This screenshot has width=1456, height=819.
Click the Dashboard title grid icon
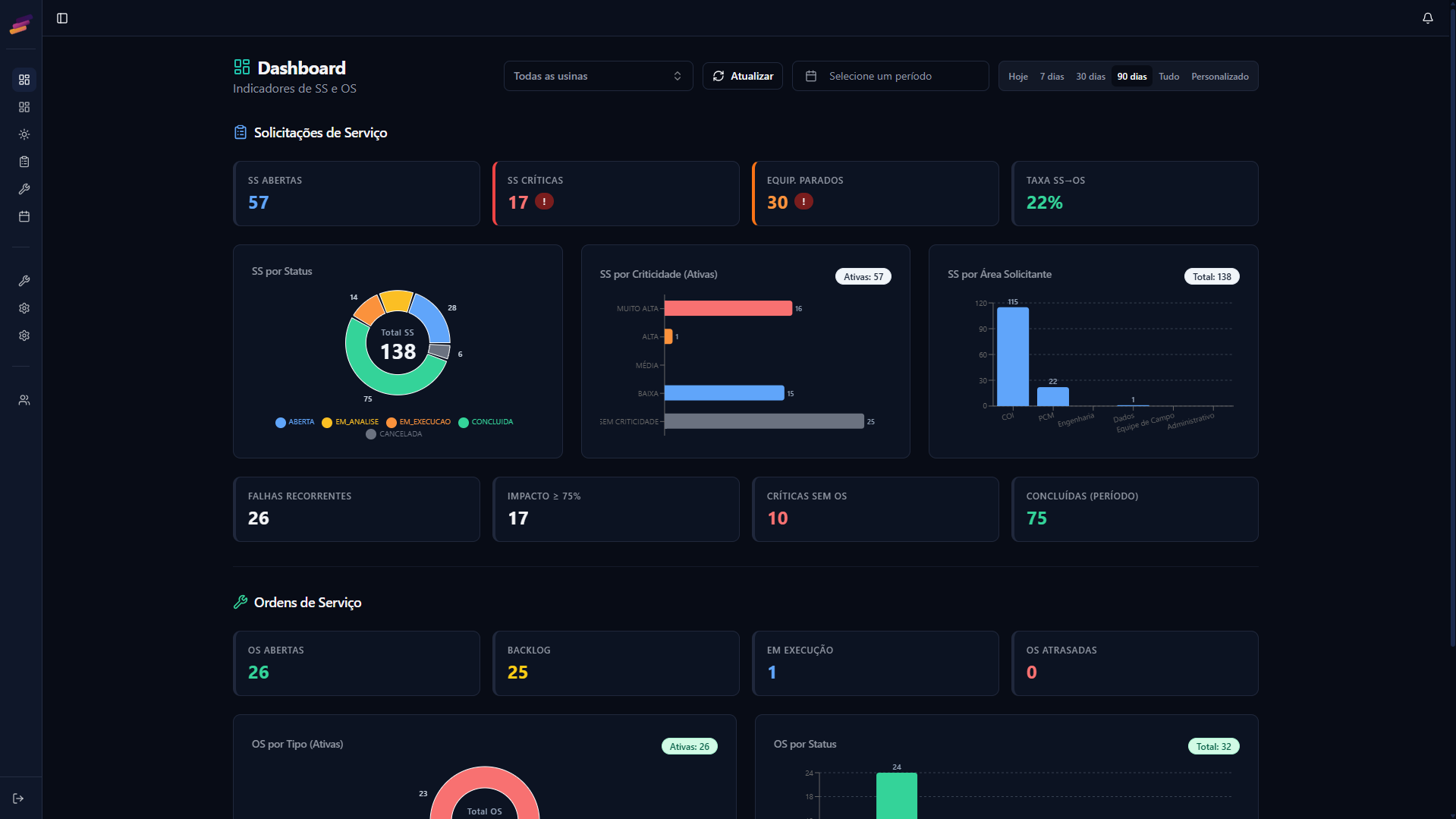click(x=241, y=68)
